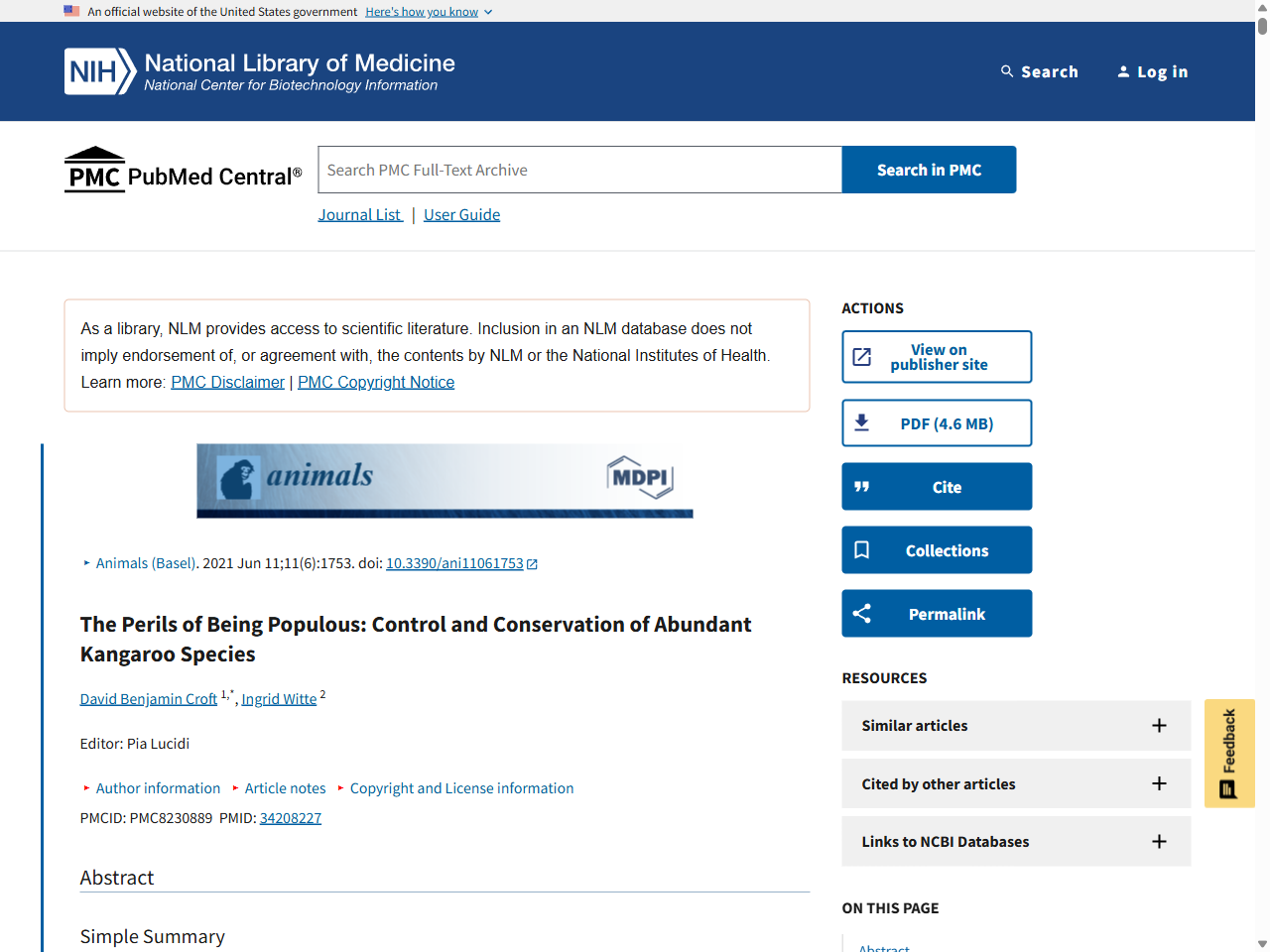Focus the Search PMC Full-Text Archive field
This screenshot has width=1270, height=952.
579,170
